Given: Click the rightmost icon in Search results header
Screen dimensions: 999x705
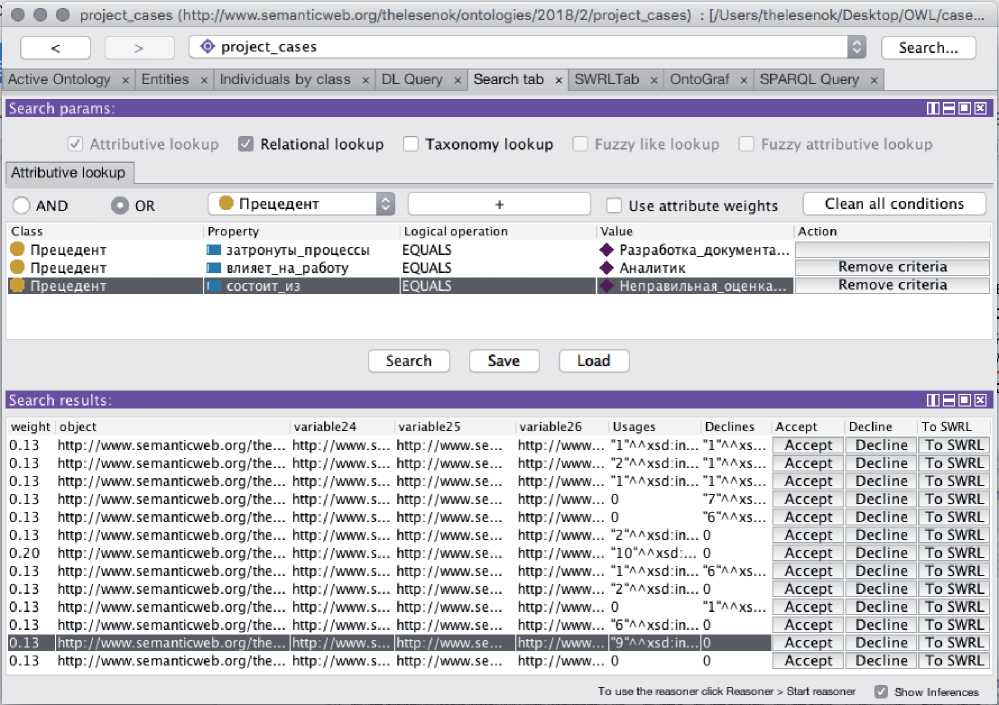Looking at the screenshot, I should click(980, 400).
